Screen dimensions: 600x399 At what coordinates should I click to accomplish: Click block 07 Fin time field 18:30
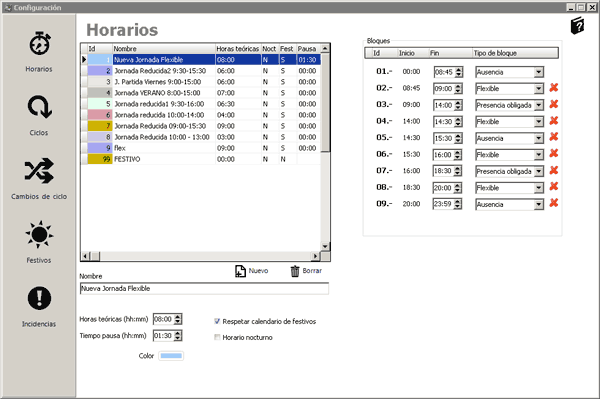[x=448, y=171]
